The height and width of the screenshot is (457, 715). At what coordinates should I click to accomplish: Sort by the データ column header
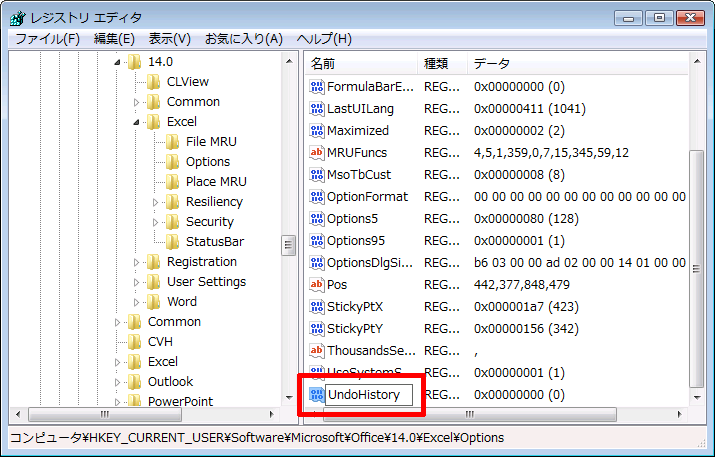tap(577, 63)
